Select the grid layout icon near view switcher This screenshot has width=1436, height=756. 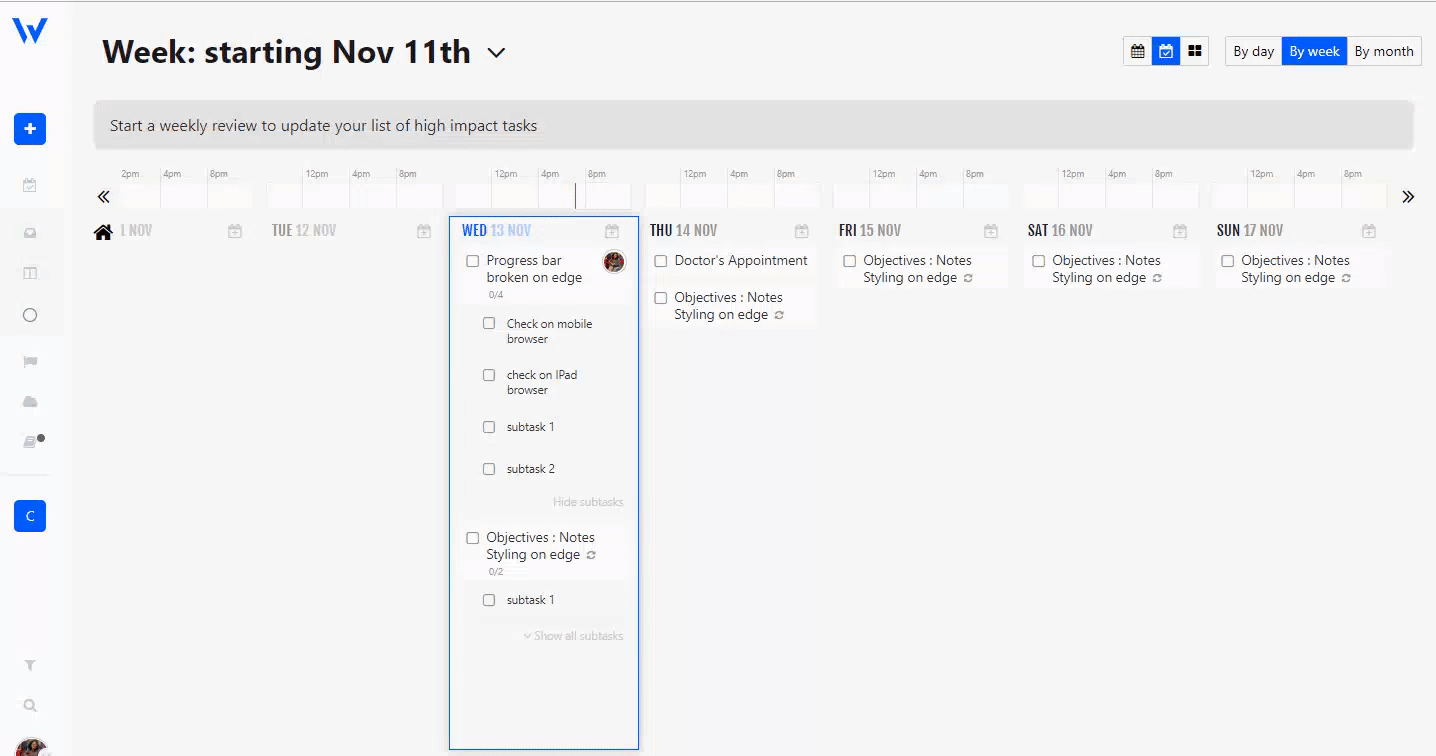point(1194,50)
